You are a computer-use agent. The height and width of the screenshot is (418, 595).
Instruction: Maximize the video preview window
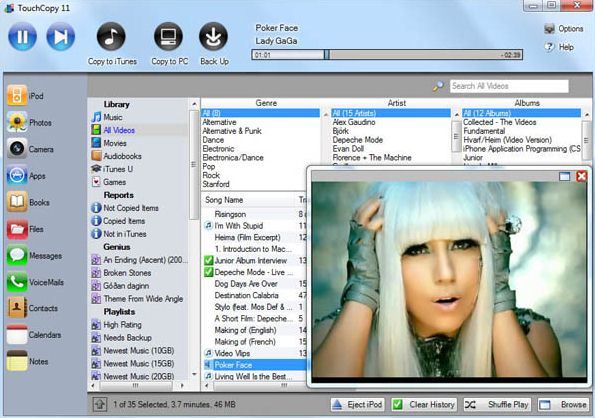[565, 176]
